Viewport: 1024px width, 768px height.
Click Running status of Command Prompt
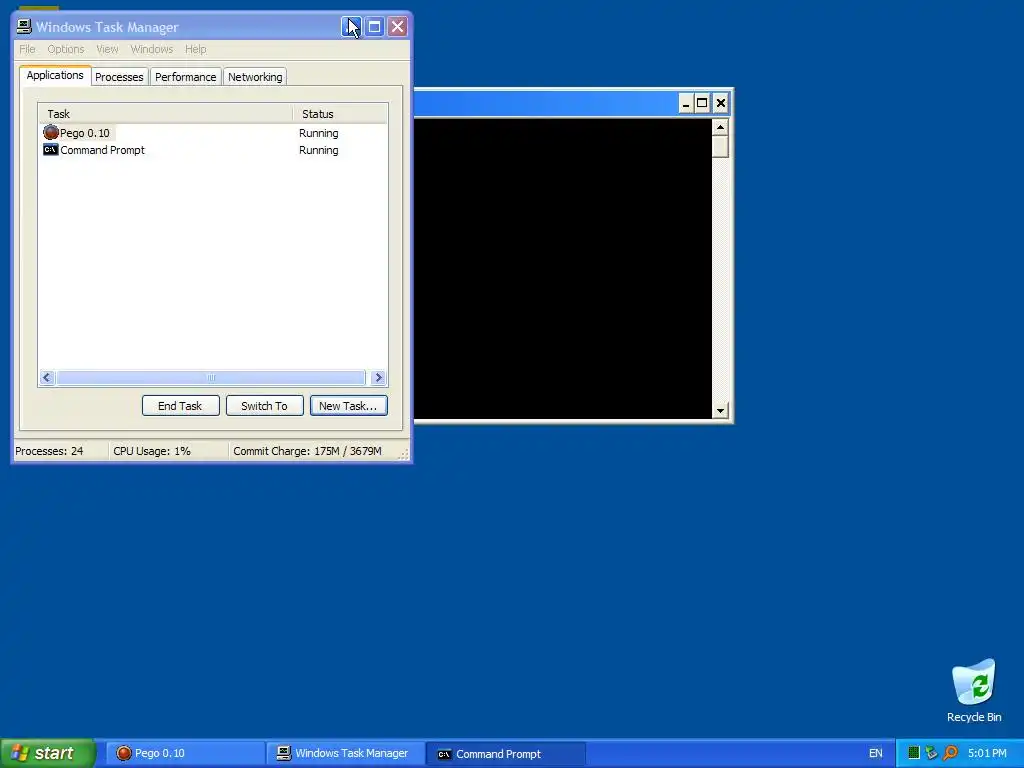(x=319, y=150)
